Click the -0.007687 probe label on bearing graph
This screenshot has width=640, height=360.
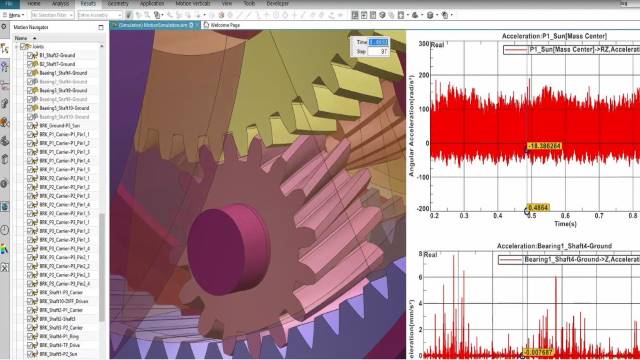click(538, 352)
